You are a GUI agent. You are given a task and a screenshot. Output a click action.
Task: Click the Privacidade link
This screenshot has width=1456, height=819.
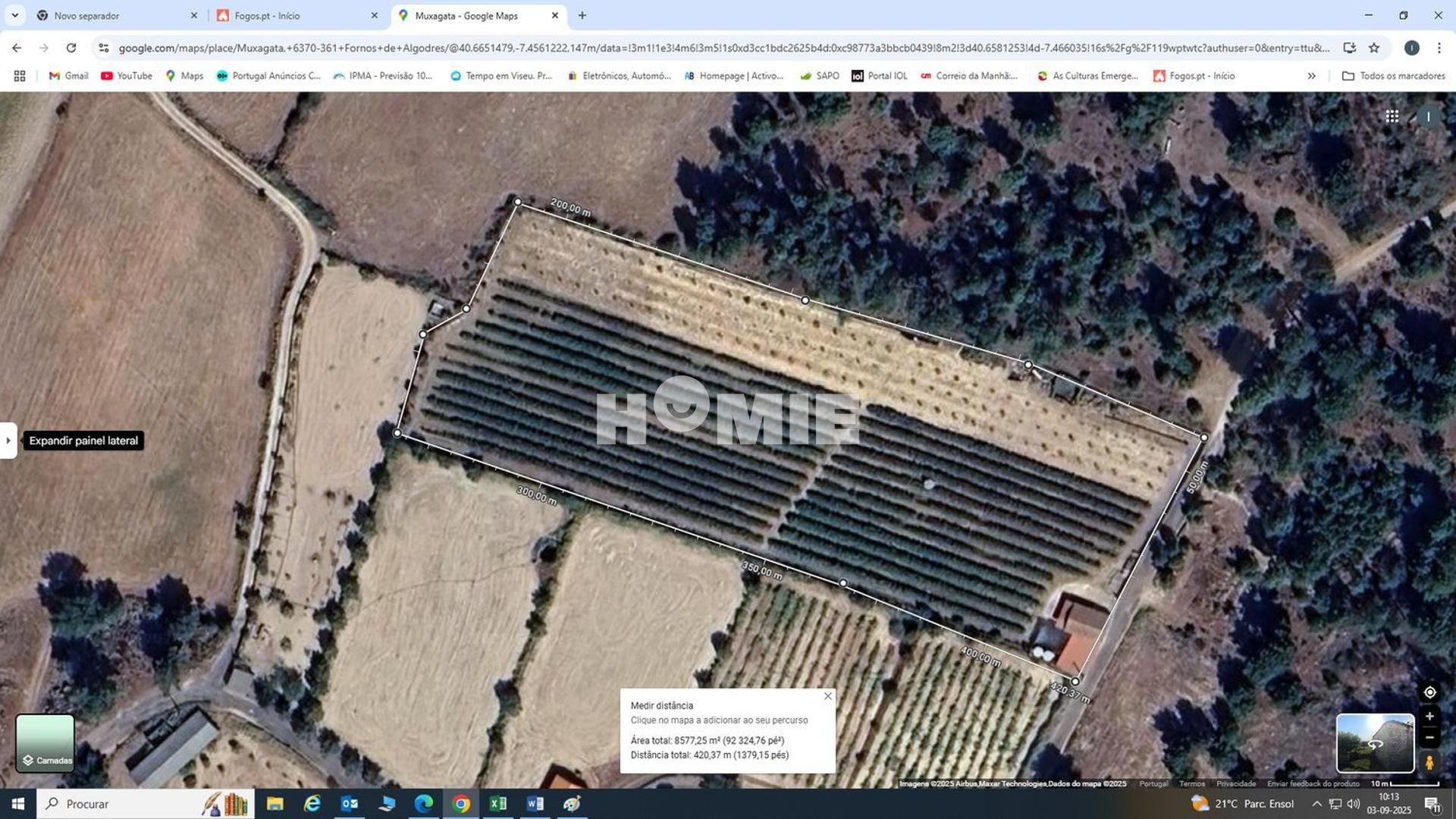coord(1236,784)
